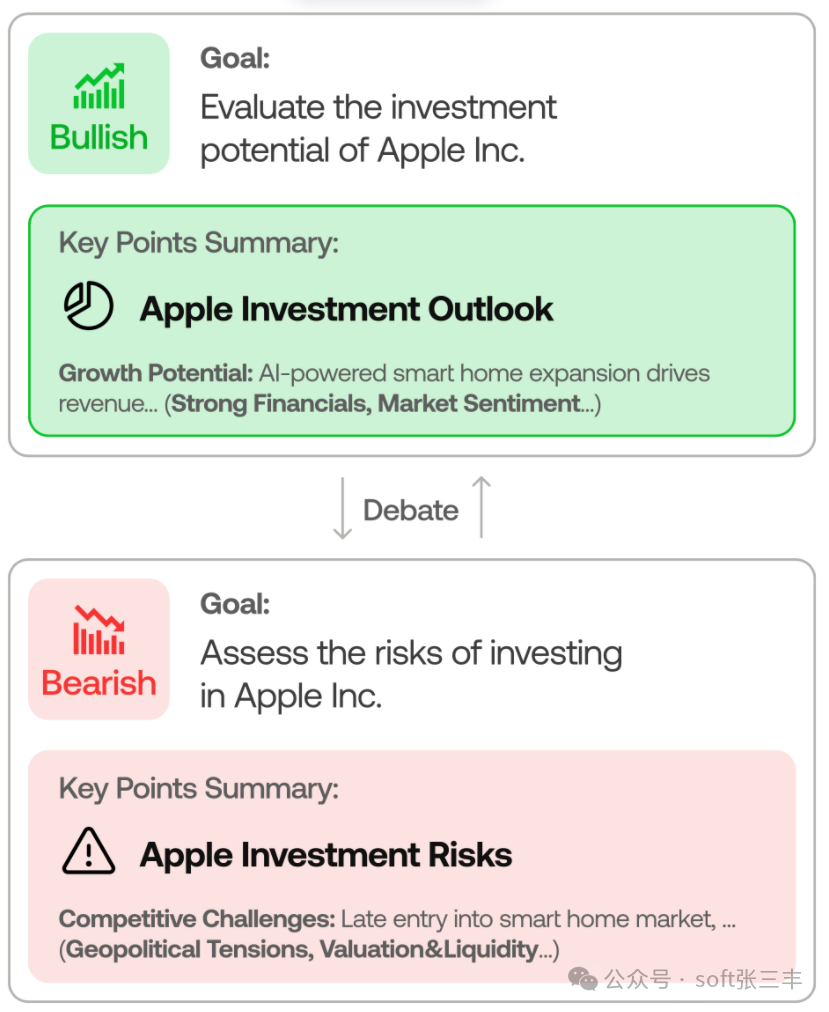The width and height of the screenshot is (829, 1012).
Task: Select the green Bullish label text
Action: [99, 137]
